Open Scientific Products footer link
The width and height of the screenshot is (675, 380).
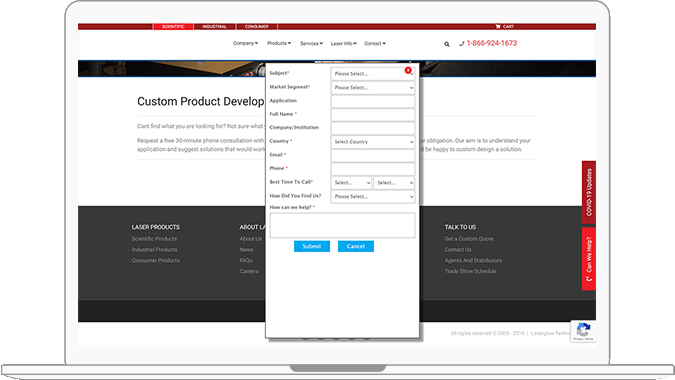pyautogui.click(x=154, y=239)
